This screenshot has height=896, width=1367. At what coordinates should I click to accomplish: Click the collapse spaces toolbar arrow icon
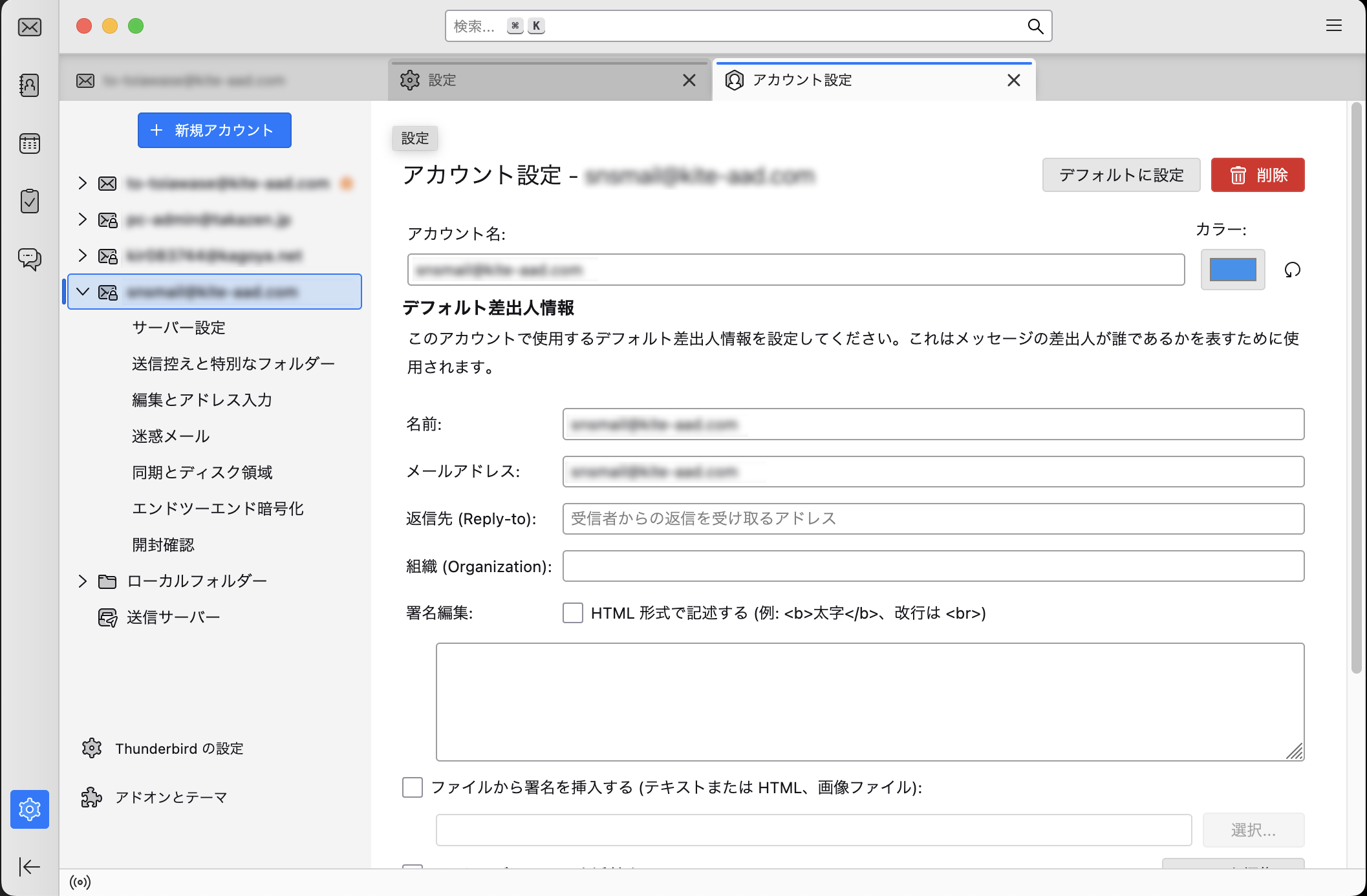point(30,866)
